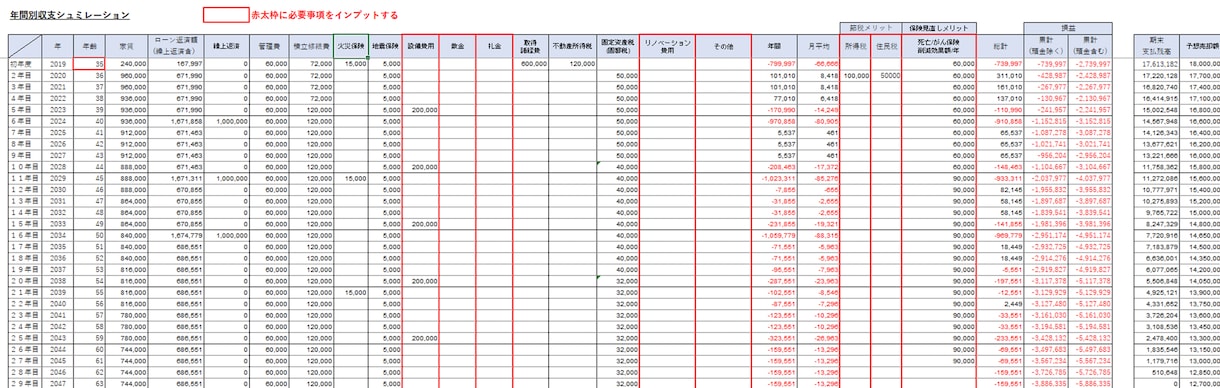Image resolution: width=1220 pixels, height=388 pixels.
Task: Click the 節税メリット group header
Action: pos(870,28)
